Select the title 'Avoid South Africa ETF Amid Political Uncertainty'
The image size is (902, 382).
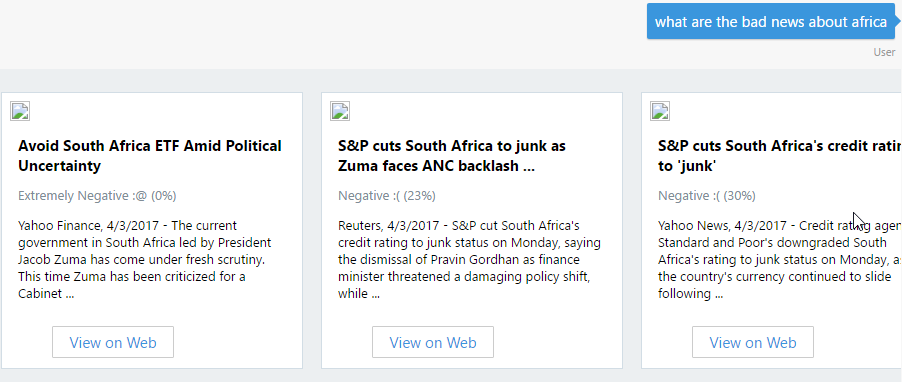150,156
